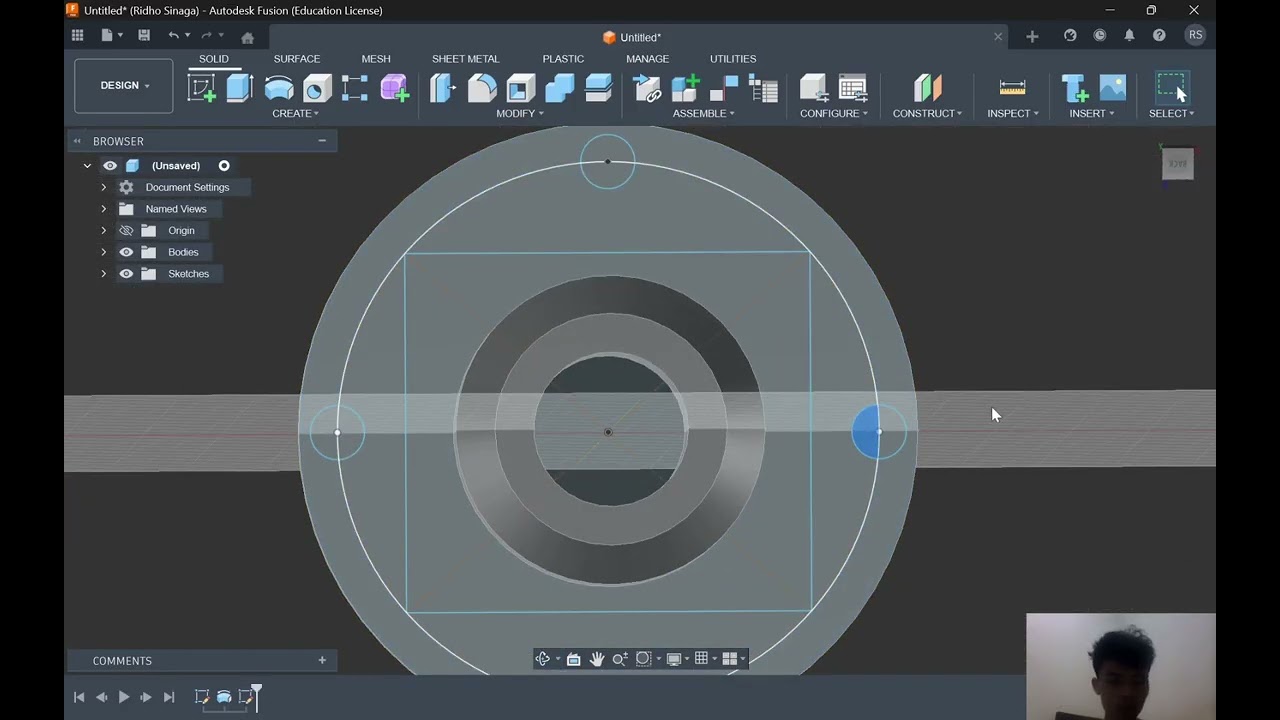
Task: Switch to the MANAGE tab
Action: (648, 59)
